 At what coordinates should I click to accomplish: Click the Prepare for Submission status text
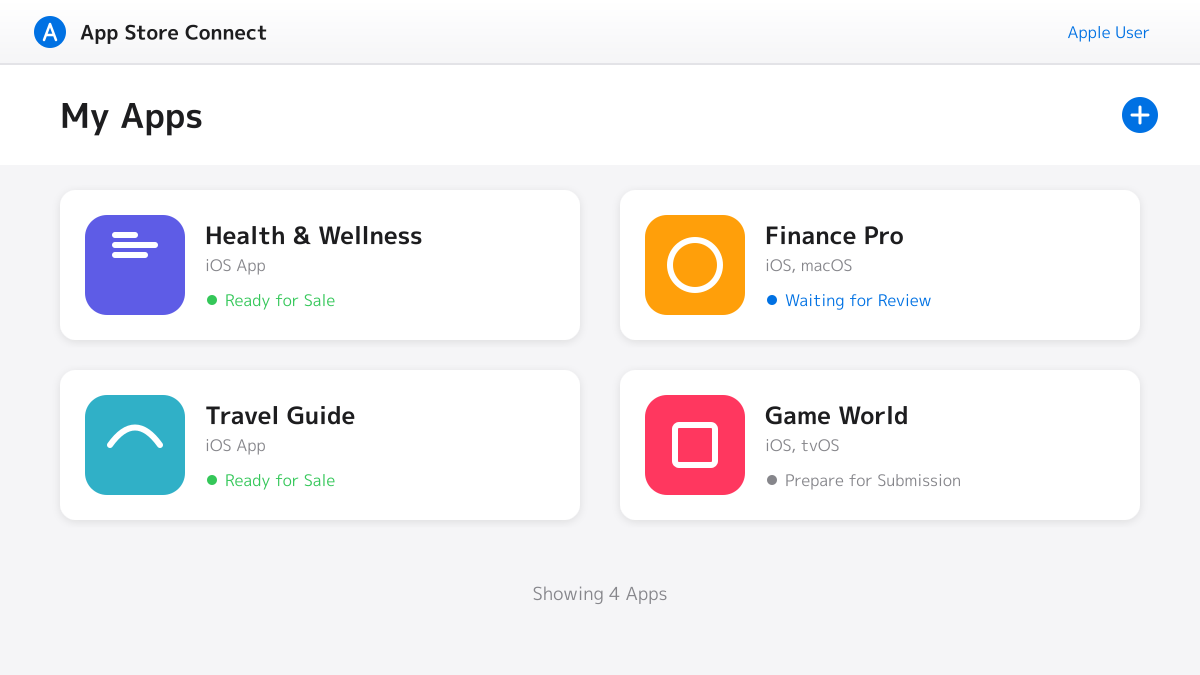873,480
